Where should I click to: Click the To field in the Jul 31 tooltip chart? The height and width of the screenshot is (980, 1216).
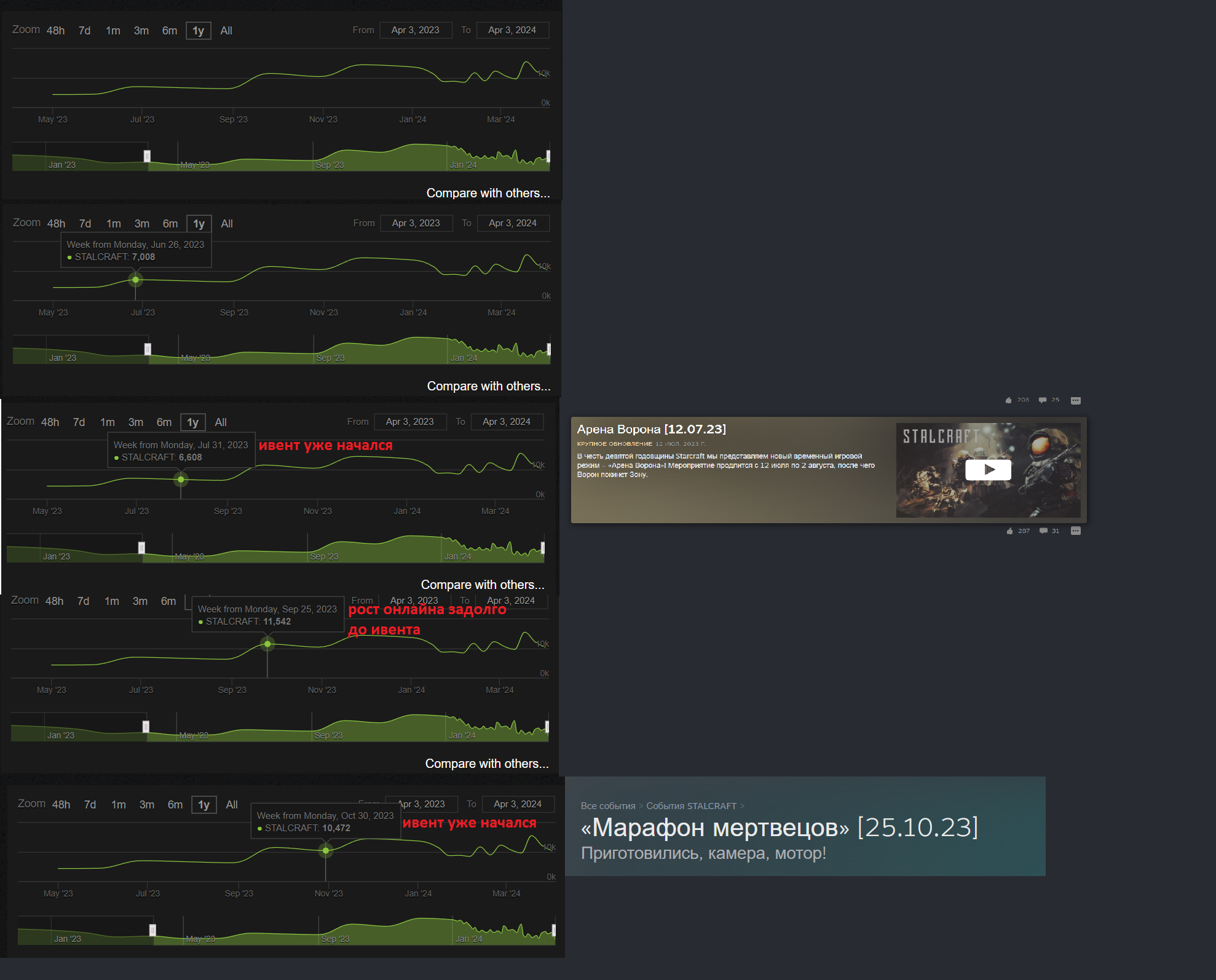[x=507, y=422]
